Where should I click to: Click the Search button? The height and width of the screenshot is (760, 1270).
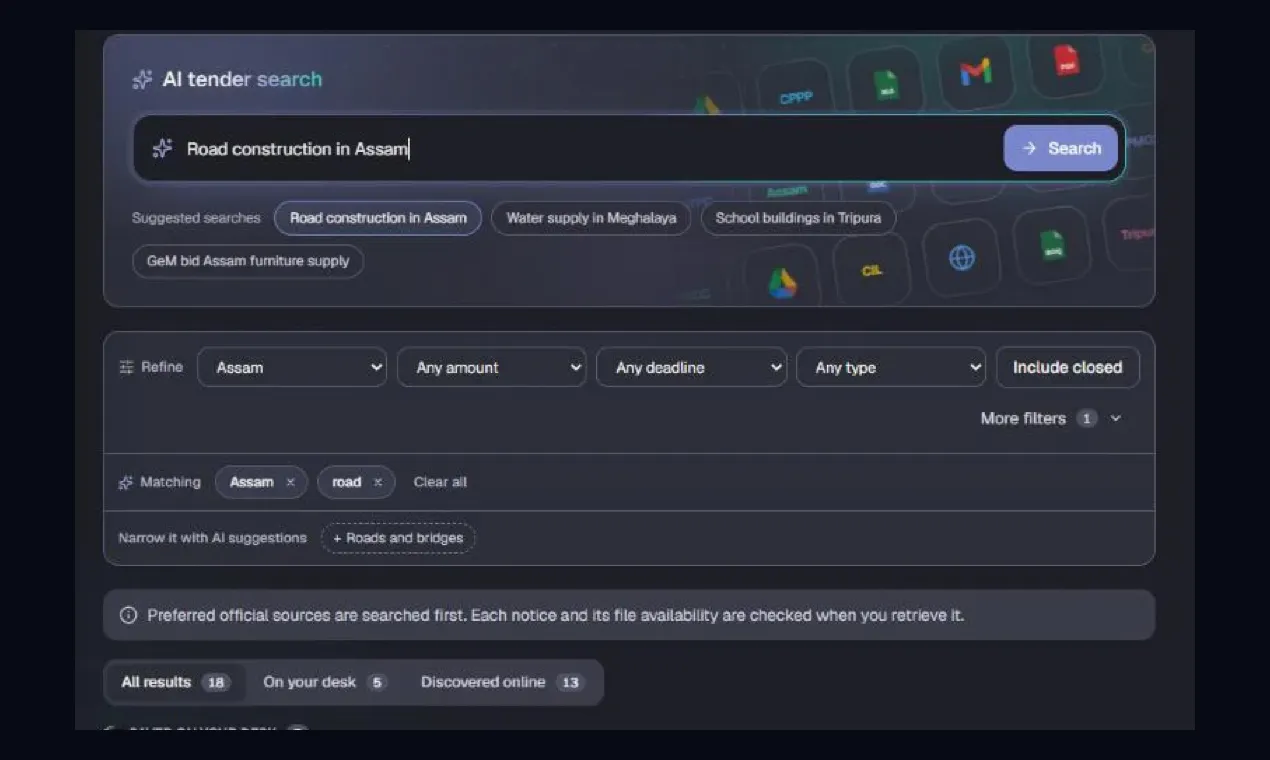point(1060,148)
